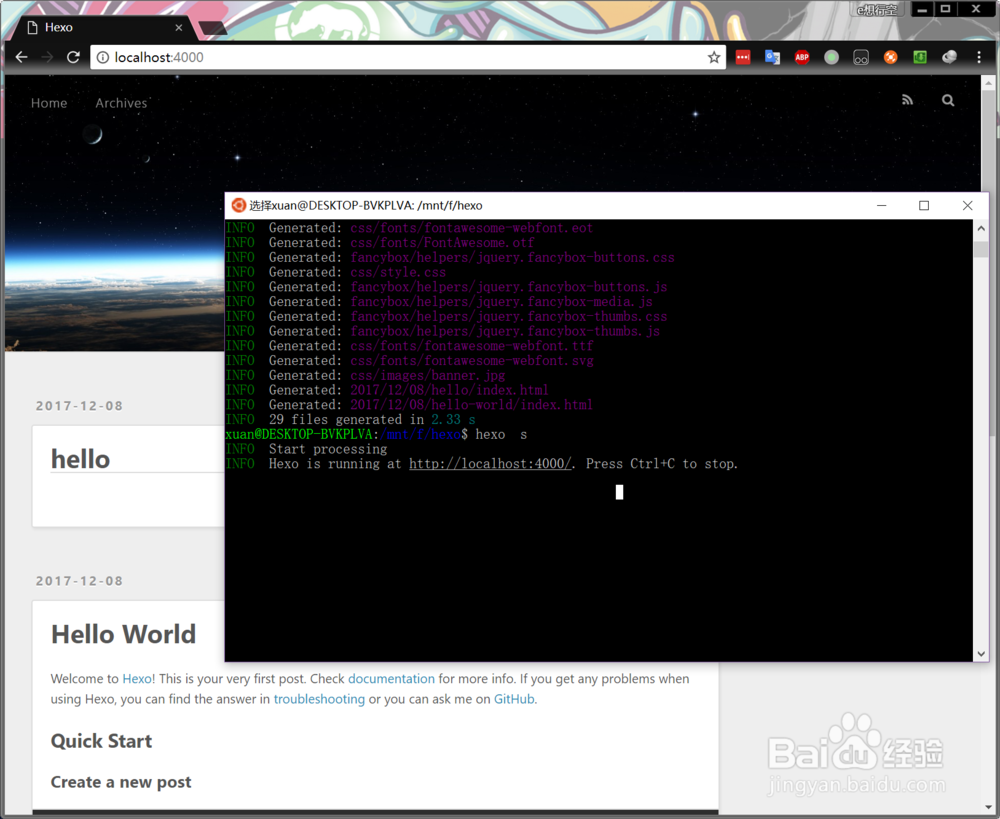Maximize the Chrome browser window
Screen dimensions: 1000x819
tap(946, 9)
